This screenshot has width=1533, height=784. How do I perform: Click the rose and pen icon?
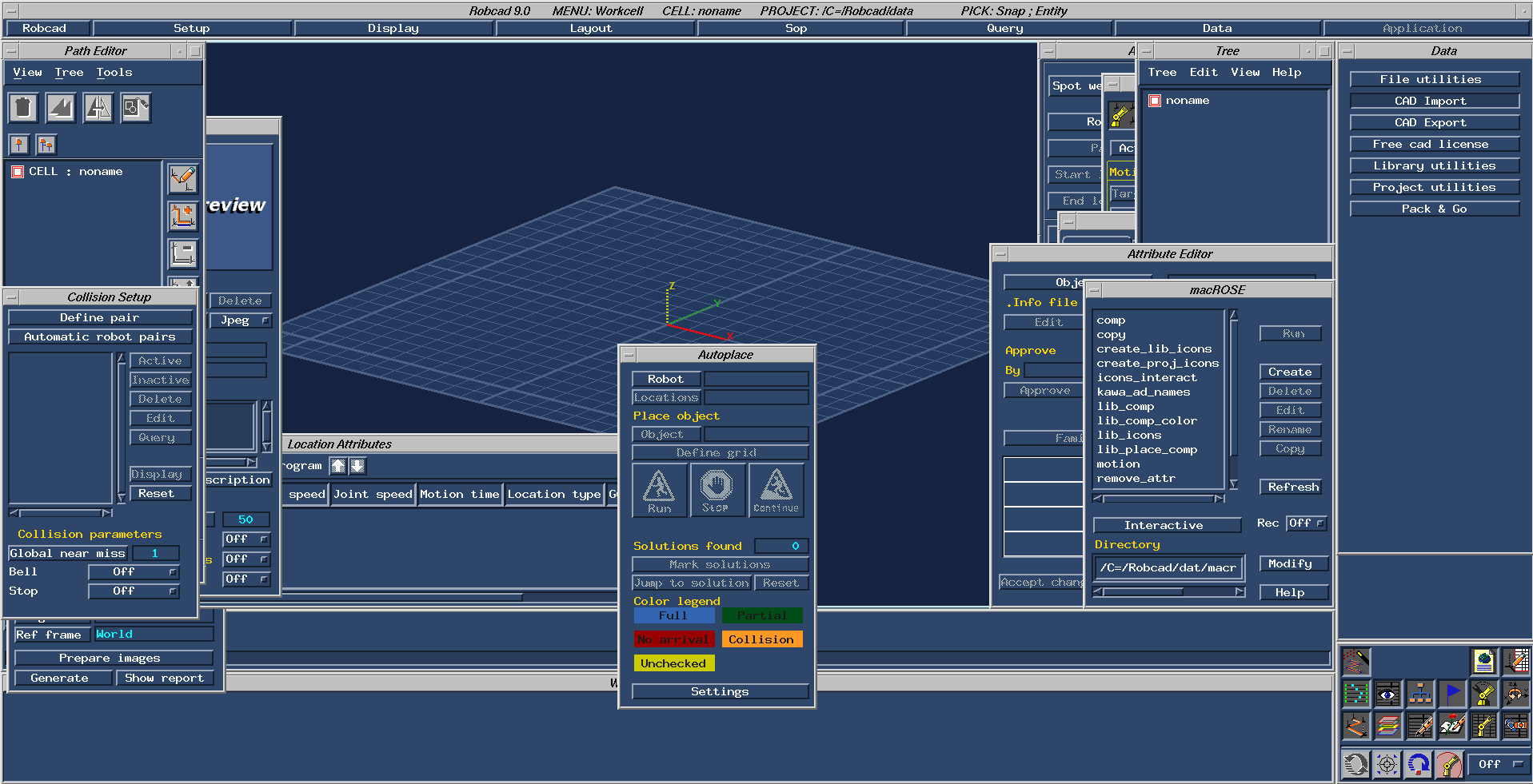(x=1452, y=726)
